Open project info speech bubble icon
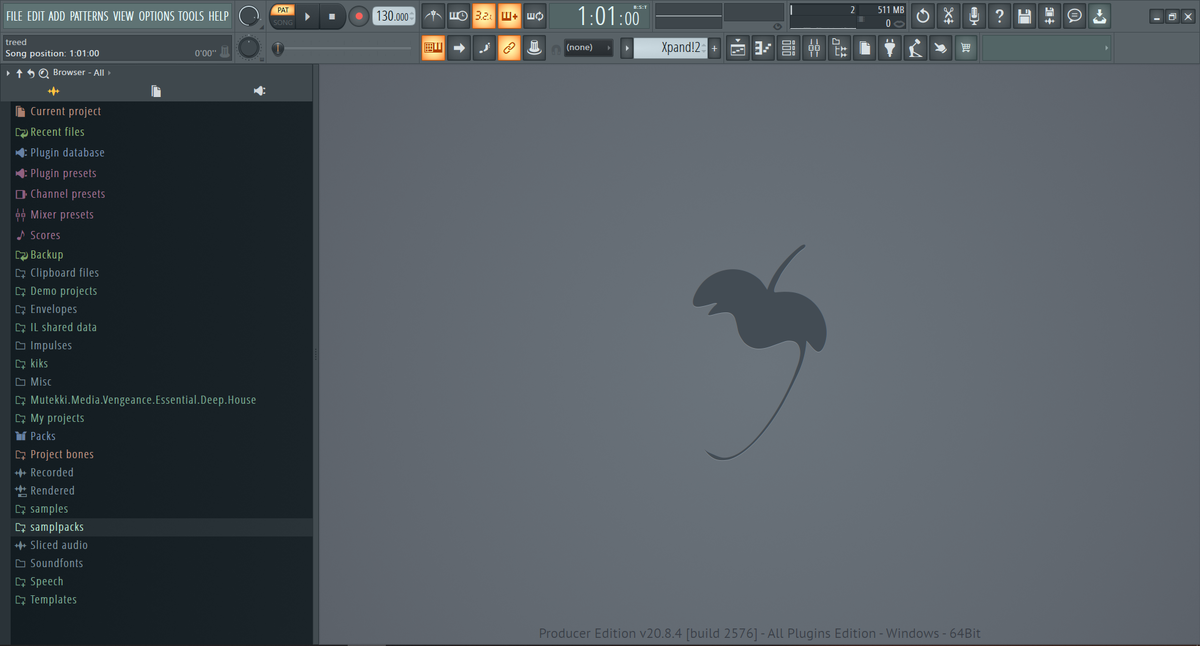Viewport: 1200px width, 646px height. pyautogui.click(x=1074, y=16)
